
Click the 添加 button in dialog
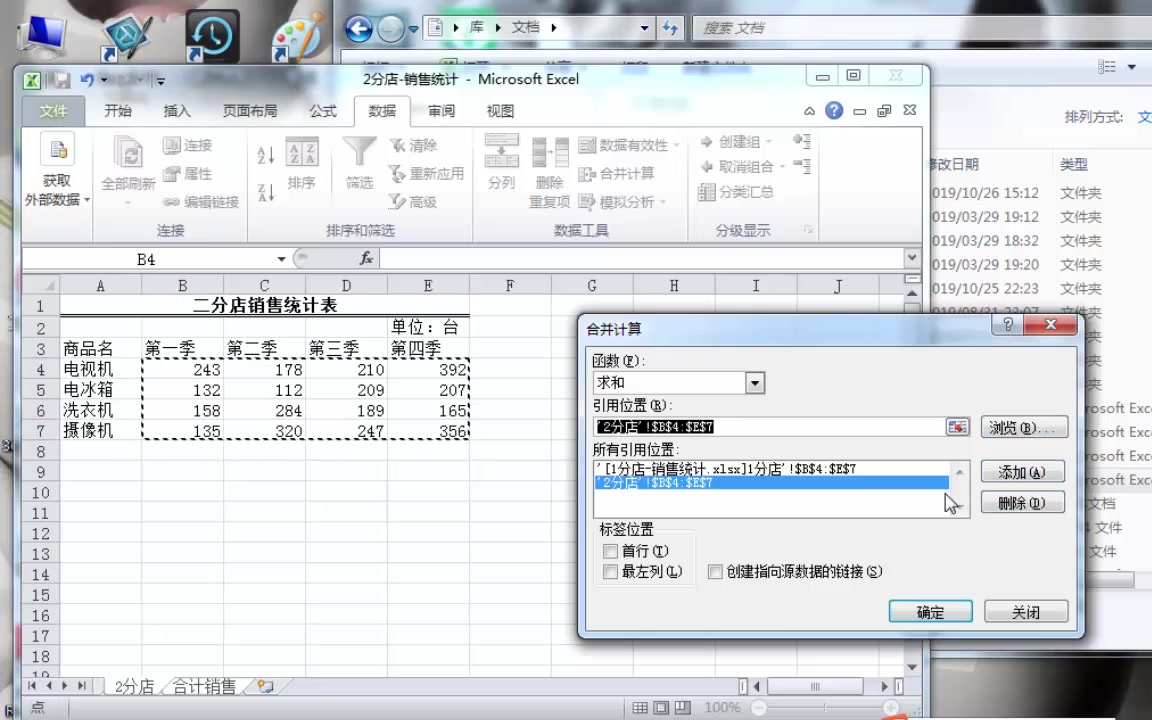tap(1021, 472)
